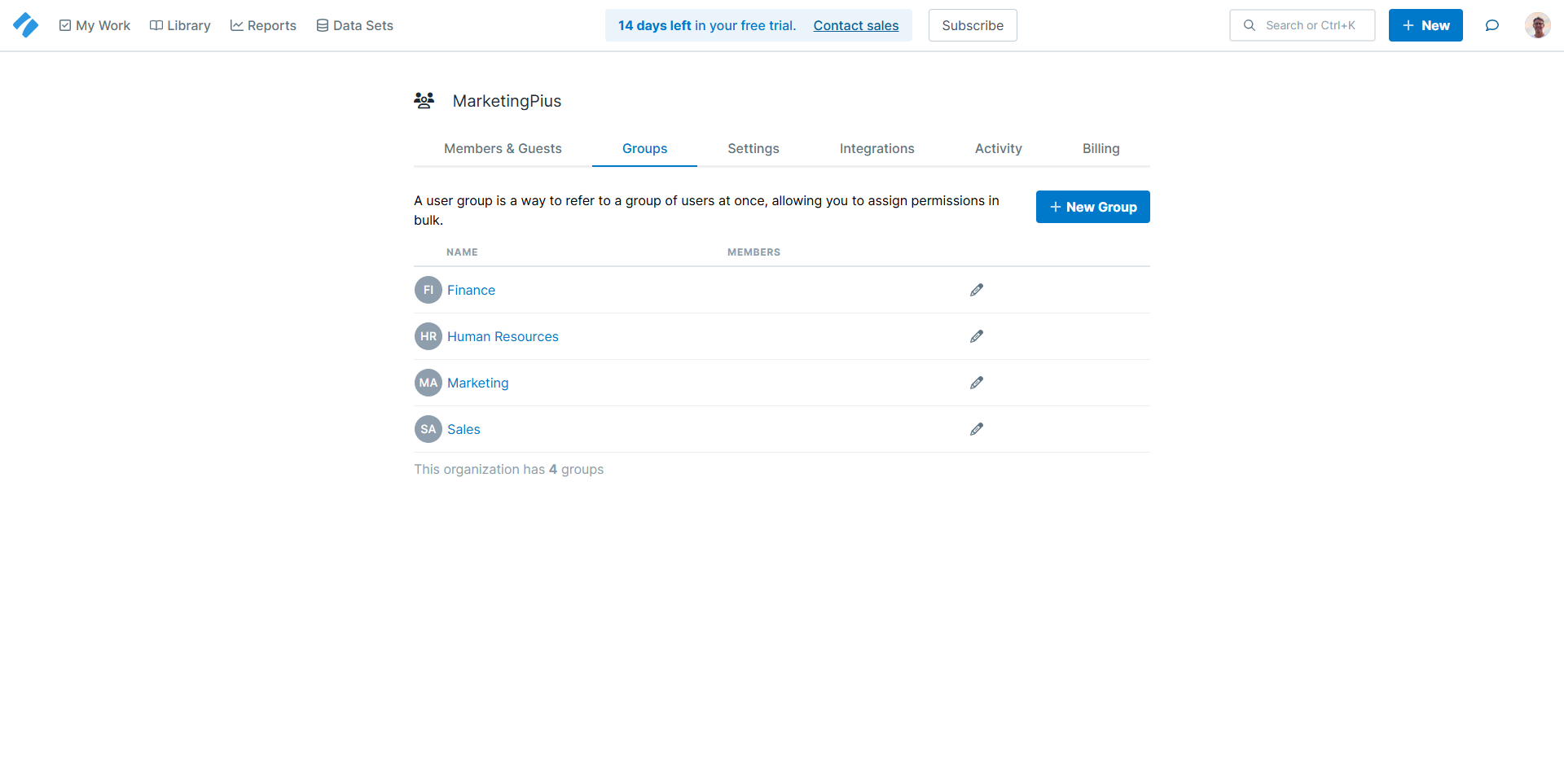
Task: Open the user profile avatar menu
Action: 1537,25
